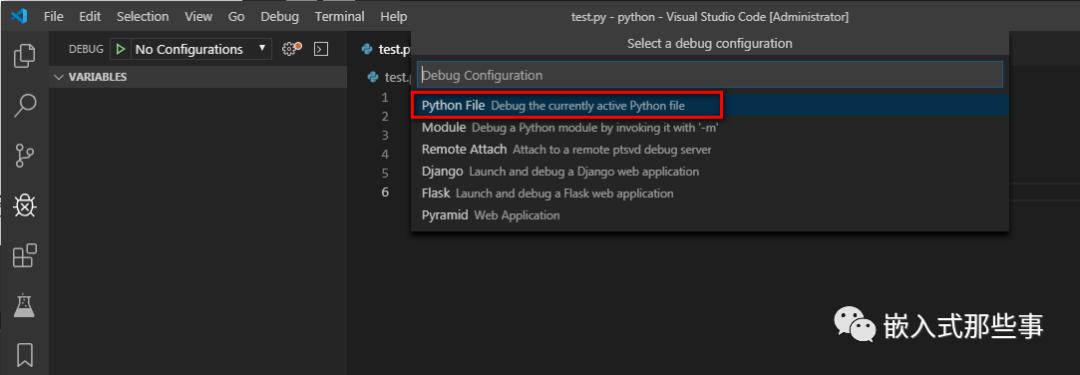1080x375 pixels.
Task: Open the Debug Console icon
Action: [x=320, y=49]
